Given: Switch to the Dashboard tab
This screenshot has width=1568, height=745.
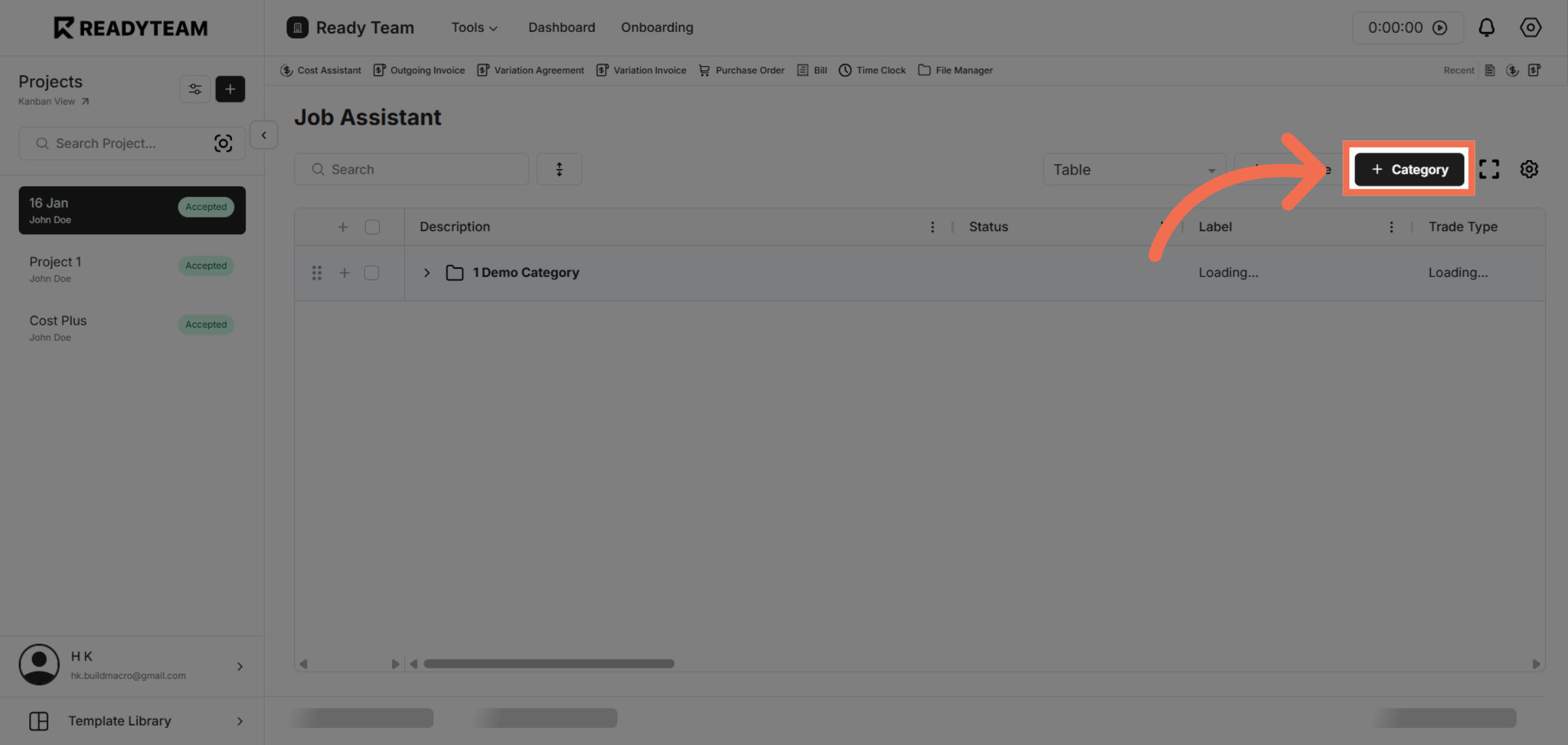Looking at the screenshot, I should tap(561, 27).
